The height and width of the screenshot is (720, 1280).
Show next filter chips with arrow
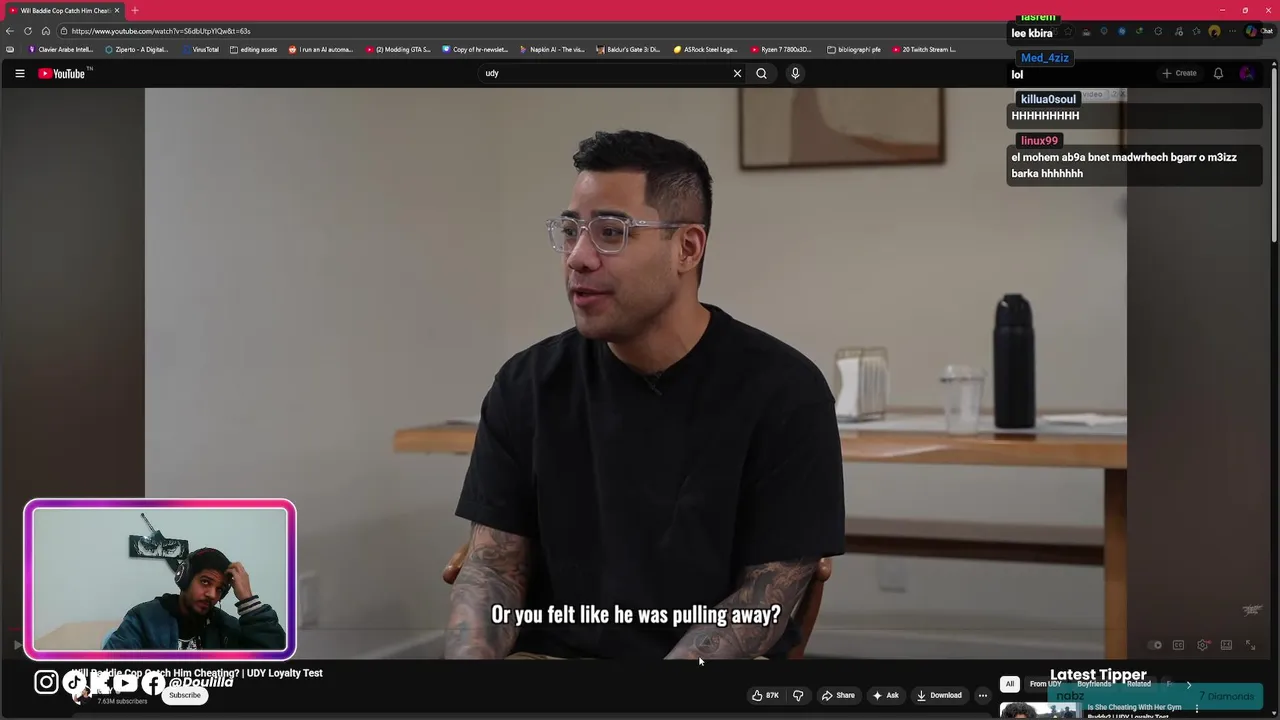[1189, 684]
